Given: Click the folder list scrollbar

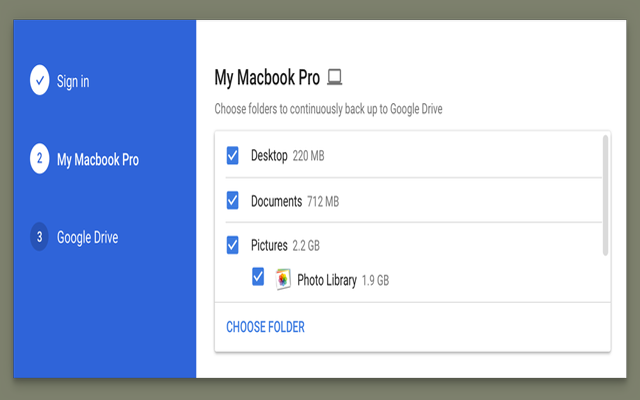Looking at the screenshot, I should pos(604,195).
